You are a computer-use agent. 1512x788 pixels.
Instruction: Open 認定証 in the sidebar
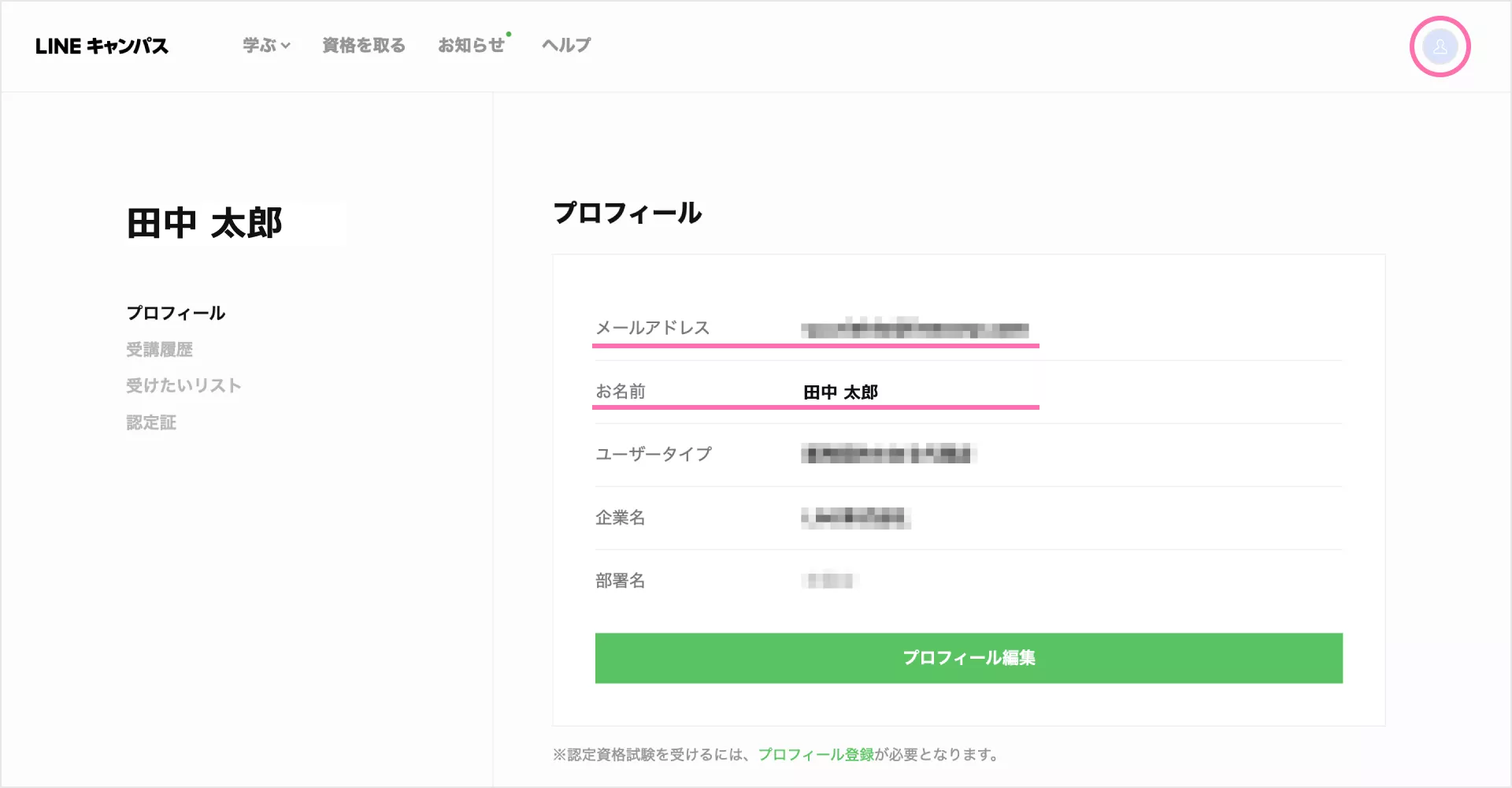click(x=151, y=422)
